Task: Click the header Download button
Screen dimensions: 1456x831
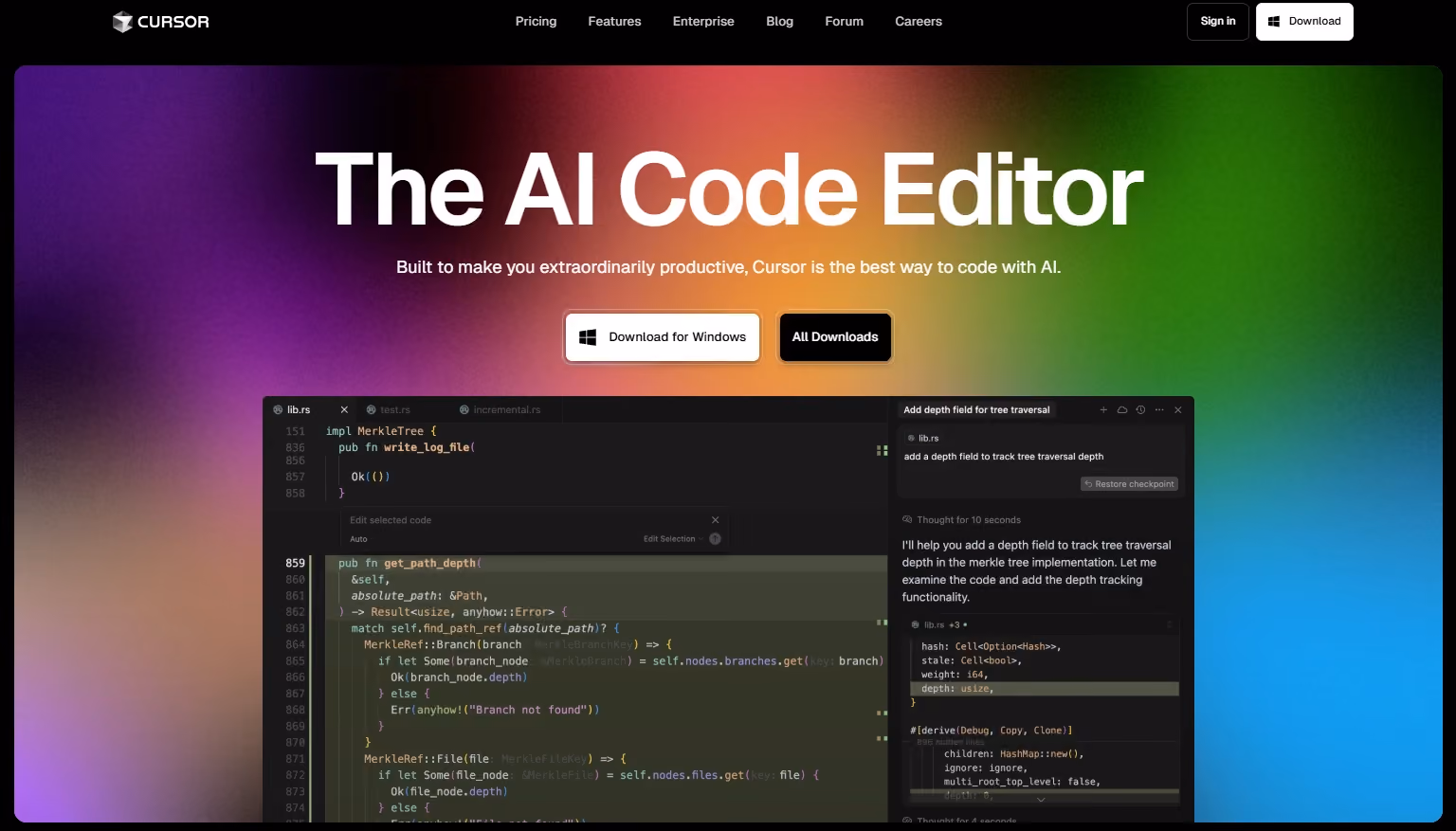Action: (x=1304, y=22)
